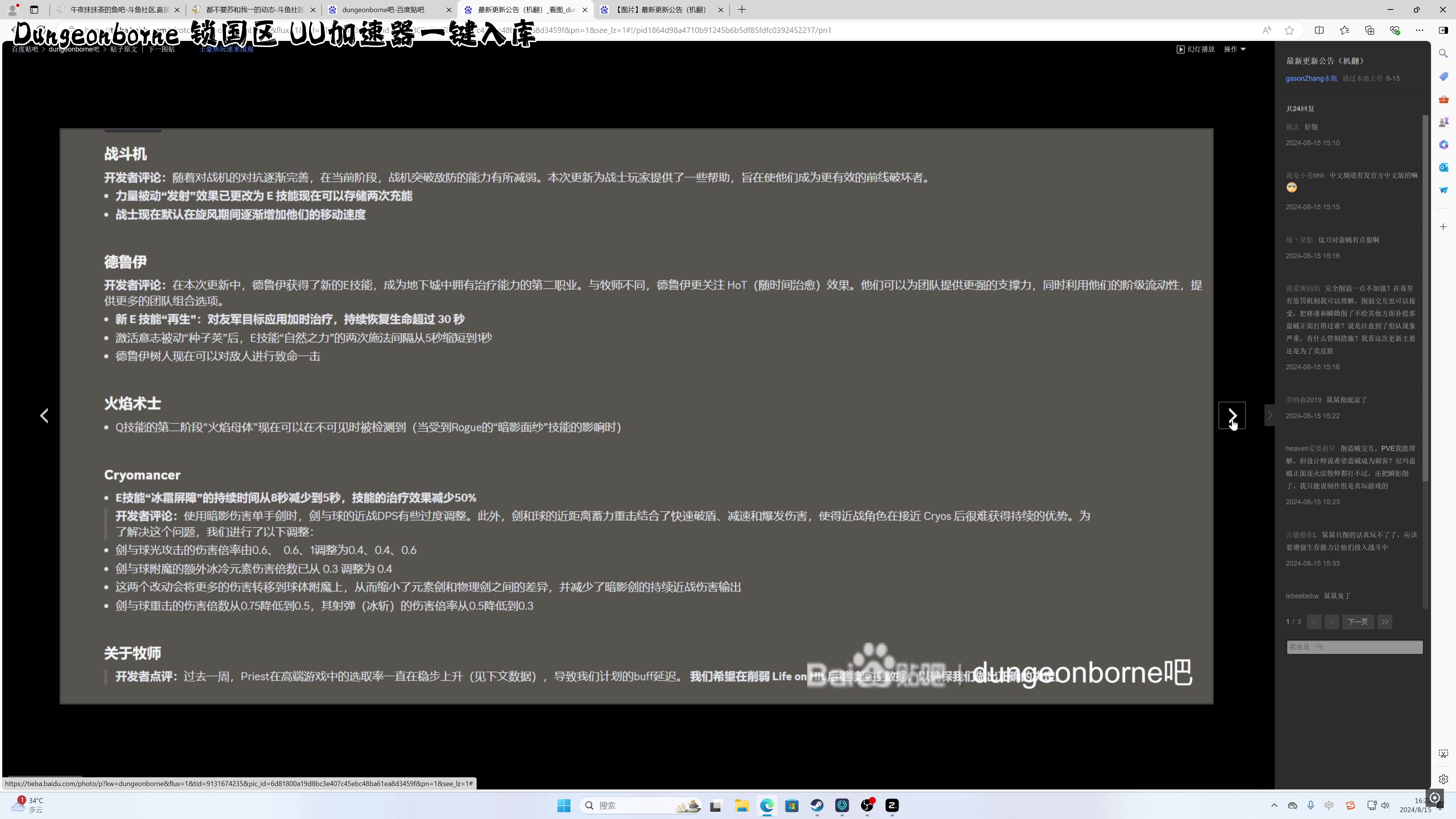Add an app to sidebar (plus)
The width and height of the screenshot is (1456, 819).
point(1443,227)
